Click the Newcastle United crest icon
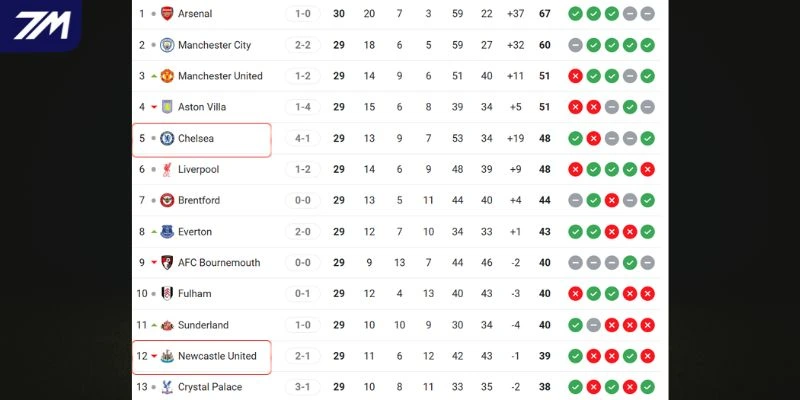Viewport: 800px width, 400px height. [167, 356]
